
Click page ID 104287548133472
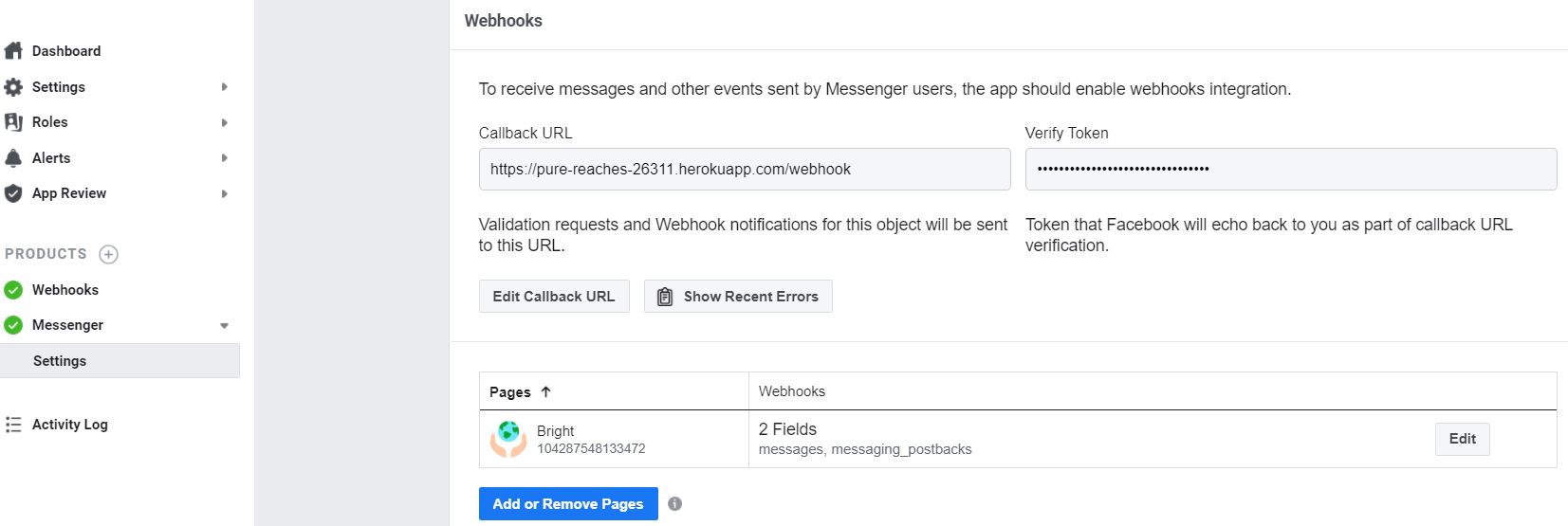tap(591, 449)
